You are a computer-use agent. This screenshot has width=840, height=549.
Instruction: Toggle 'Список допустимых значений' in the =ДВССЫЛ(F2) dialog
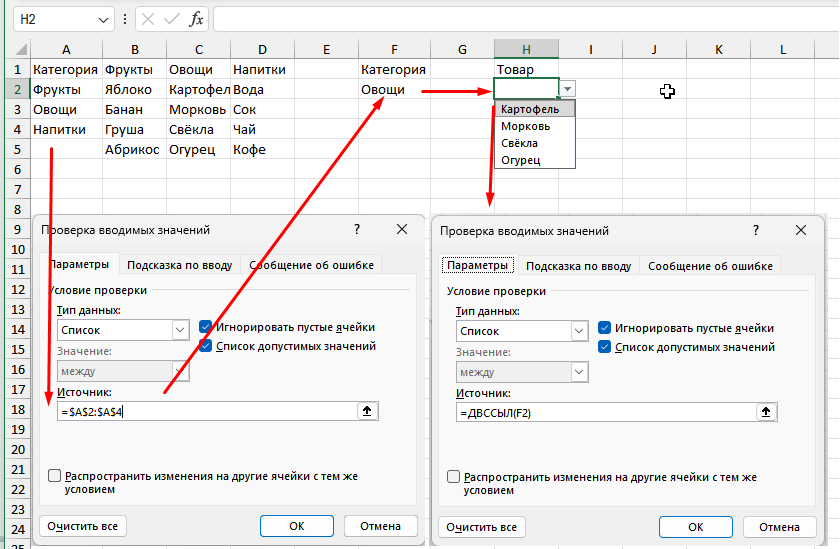pyautogui.click(x=604, y=347)
